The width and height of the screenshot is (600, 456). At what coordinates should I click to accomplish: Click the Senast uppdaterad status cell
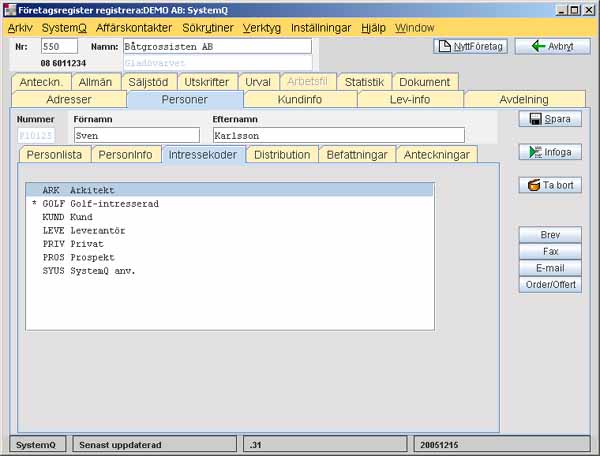click(155, 445)
